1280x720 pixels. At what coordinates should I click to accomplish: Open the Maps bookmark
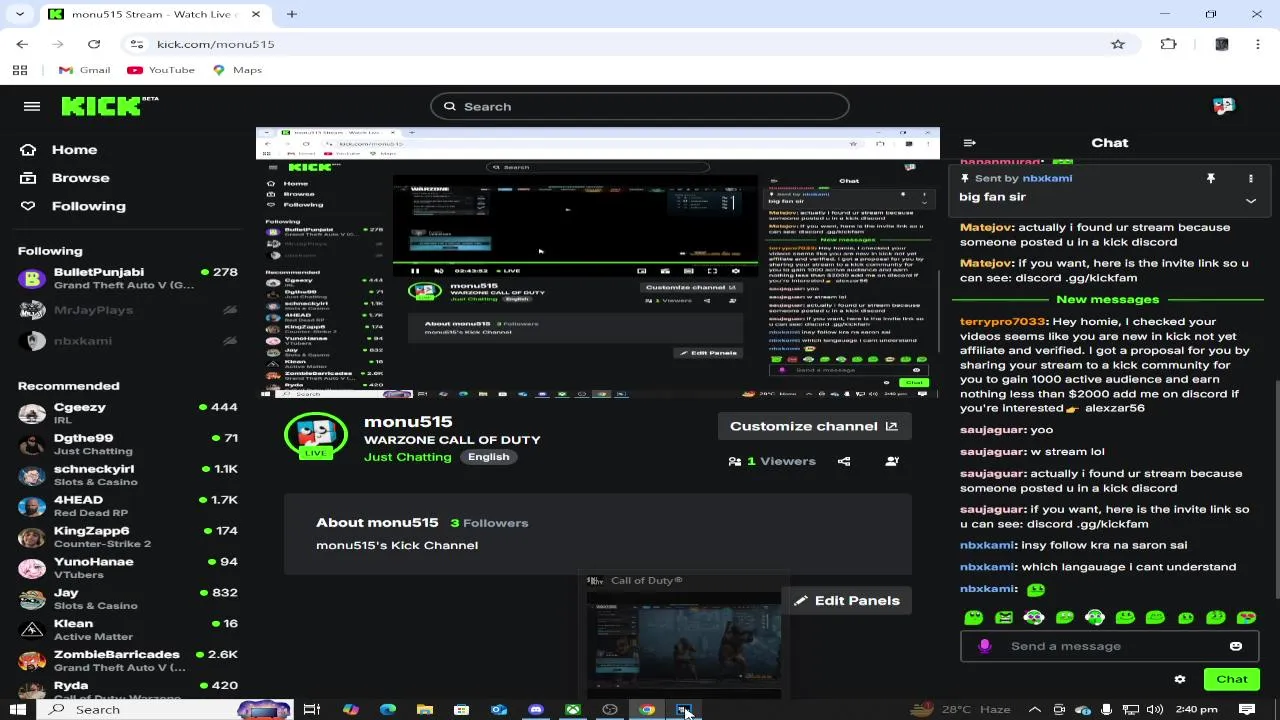[x=237, y=70]
